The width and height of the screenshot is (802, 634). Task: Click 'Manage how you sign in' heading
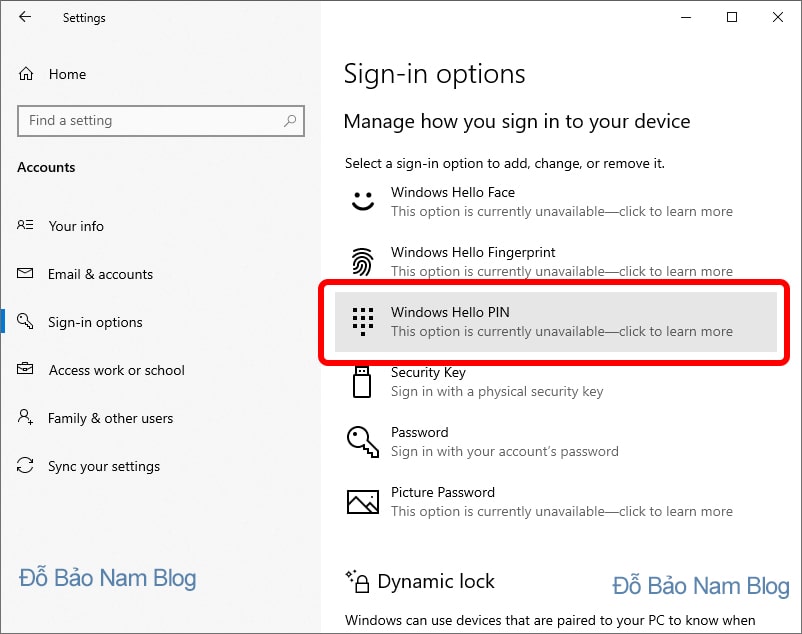tap(517, 122)
